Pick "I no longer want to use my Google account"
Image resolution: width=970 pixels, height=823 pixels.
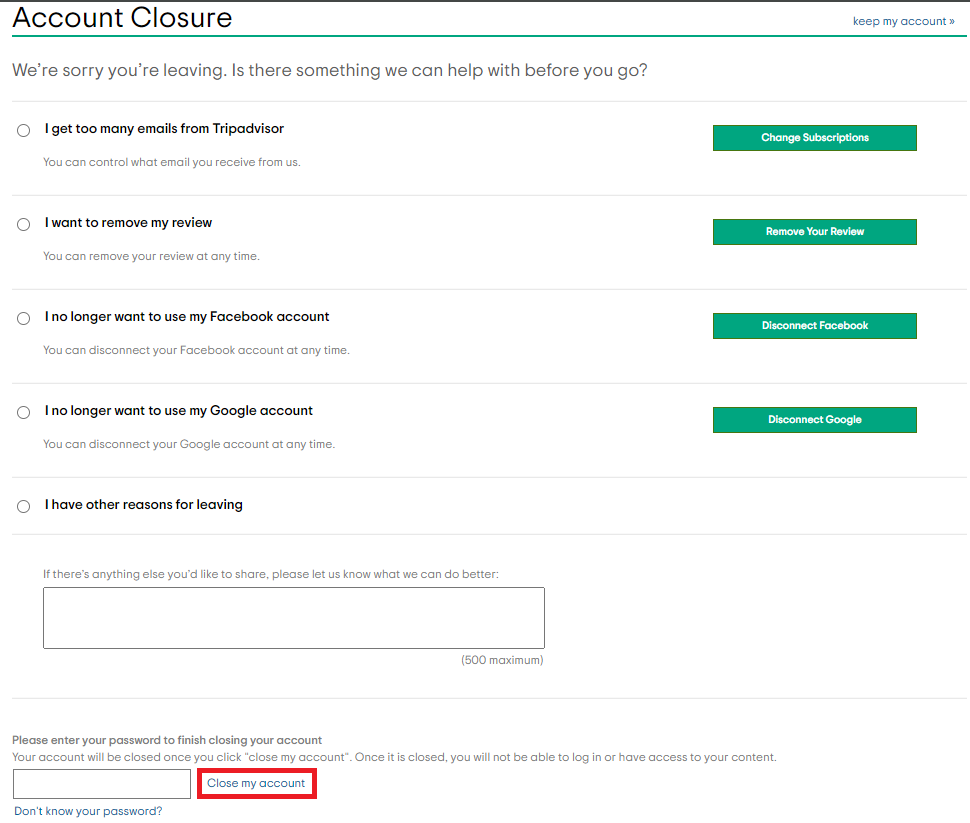23,412
